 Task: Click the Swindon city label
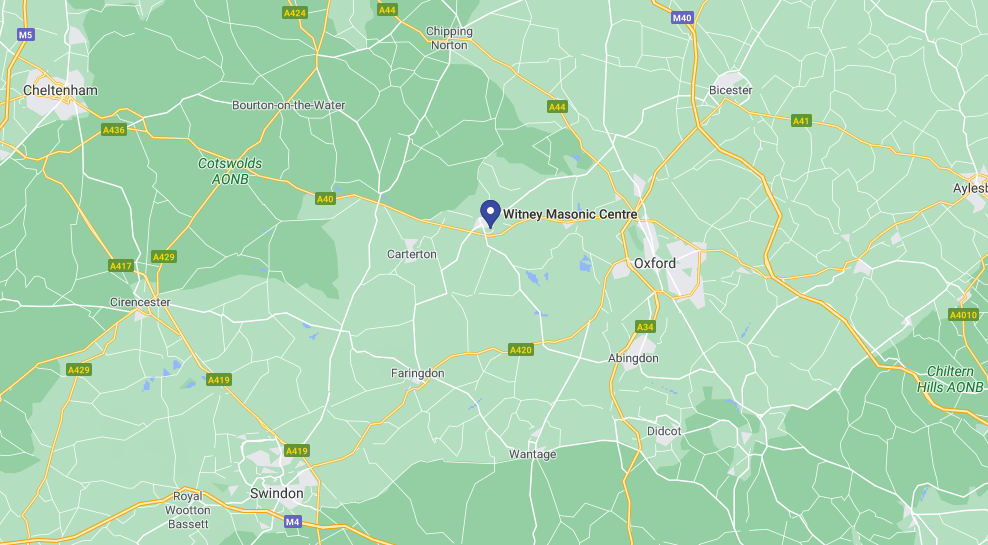[277, 493]
